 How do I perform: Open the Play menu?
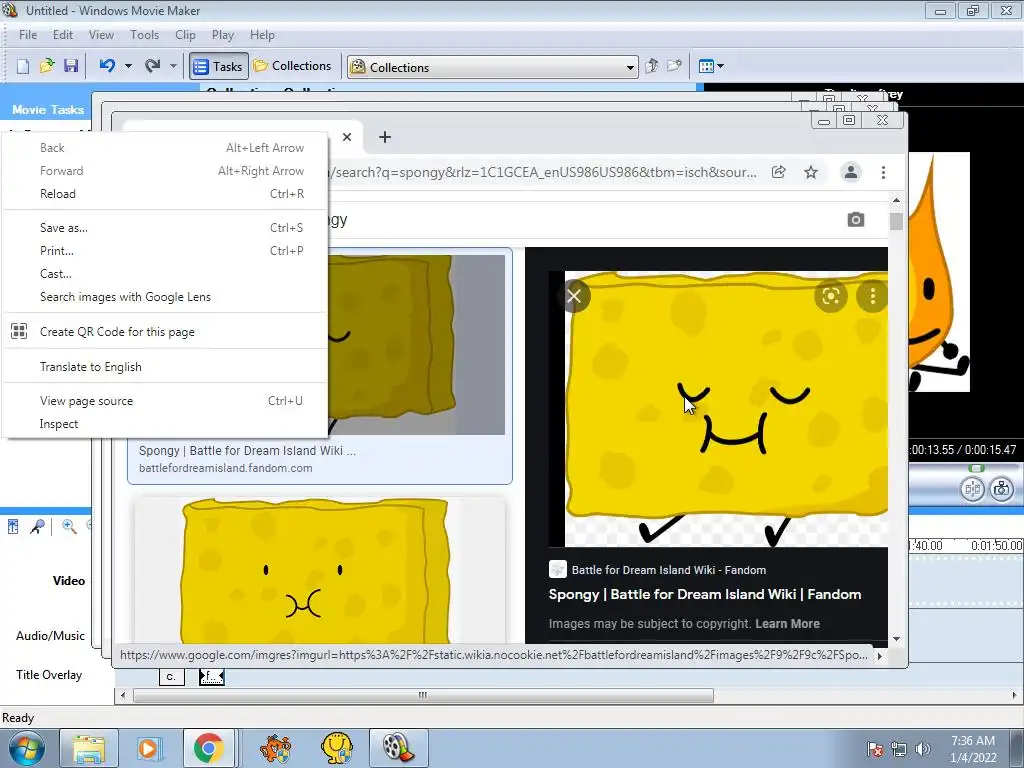pos(223,35)
